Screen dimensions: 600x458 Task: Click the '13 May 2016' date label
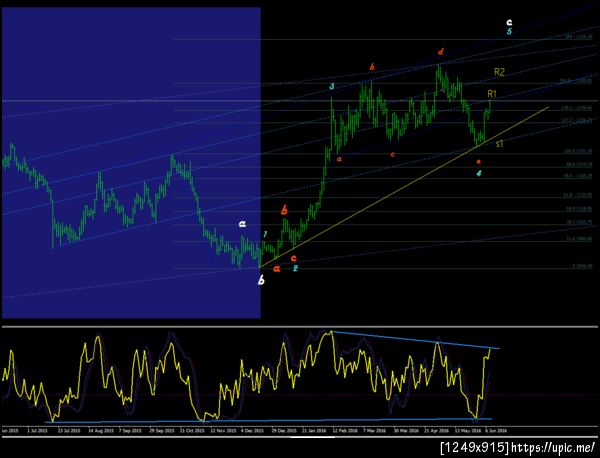[468, 430]
